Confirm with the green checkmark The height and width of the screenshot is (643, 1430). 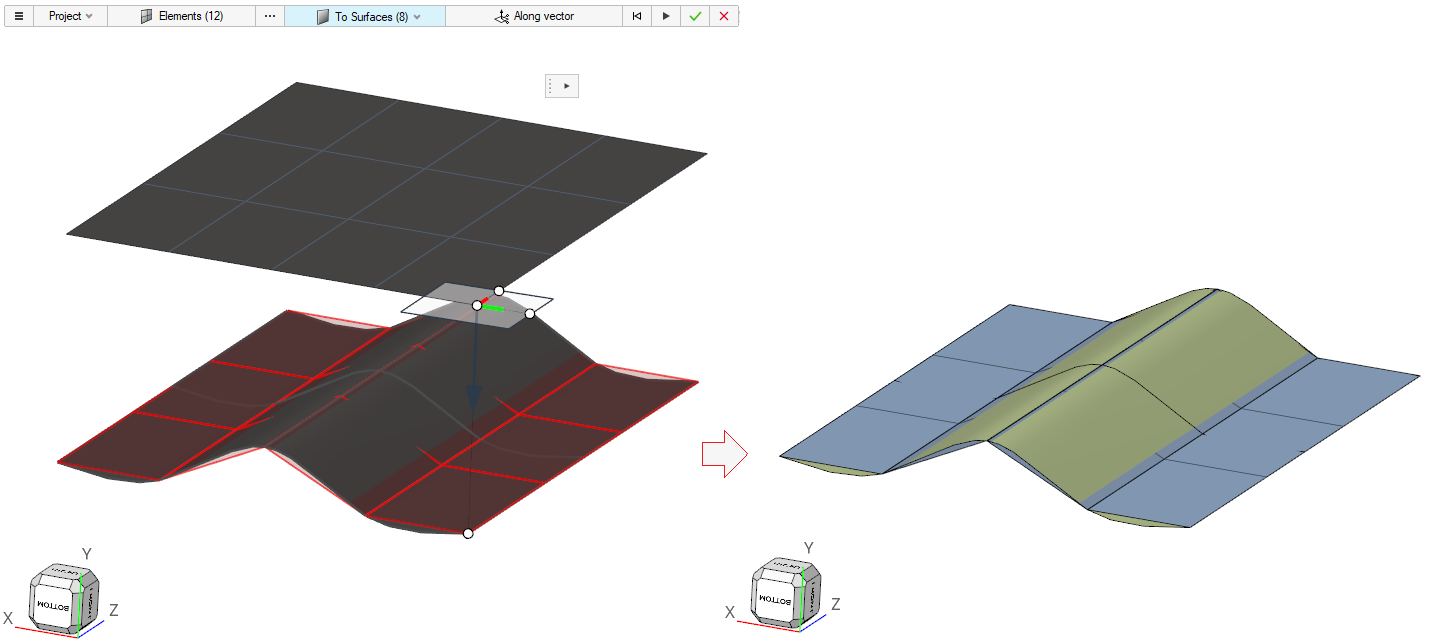click(695, 16)
